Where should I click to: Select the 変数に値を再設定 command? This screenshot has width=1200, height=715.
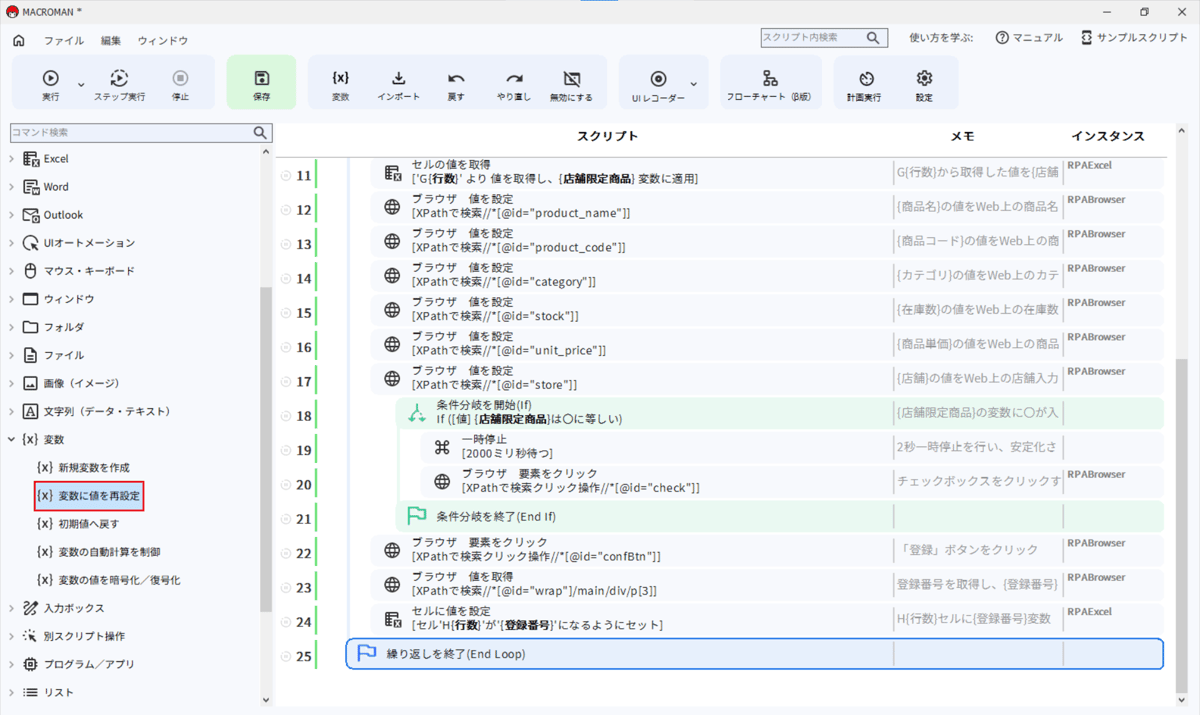click(89, 495)
